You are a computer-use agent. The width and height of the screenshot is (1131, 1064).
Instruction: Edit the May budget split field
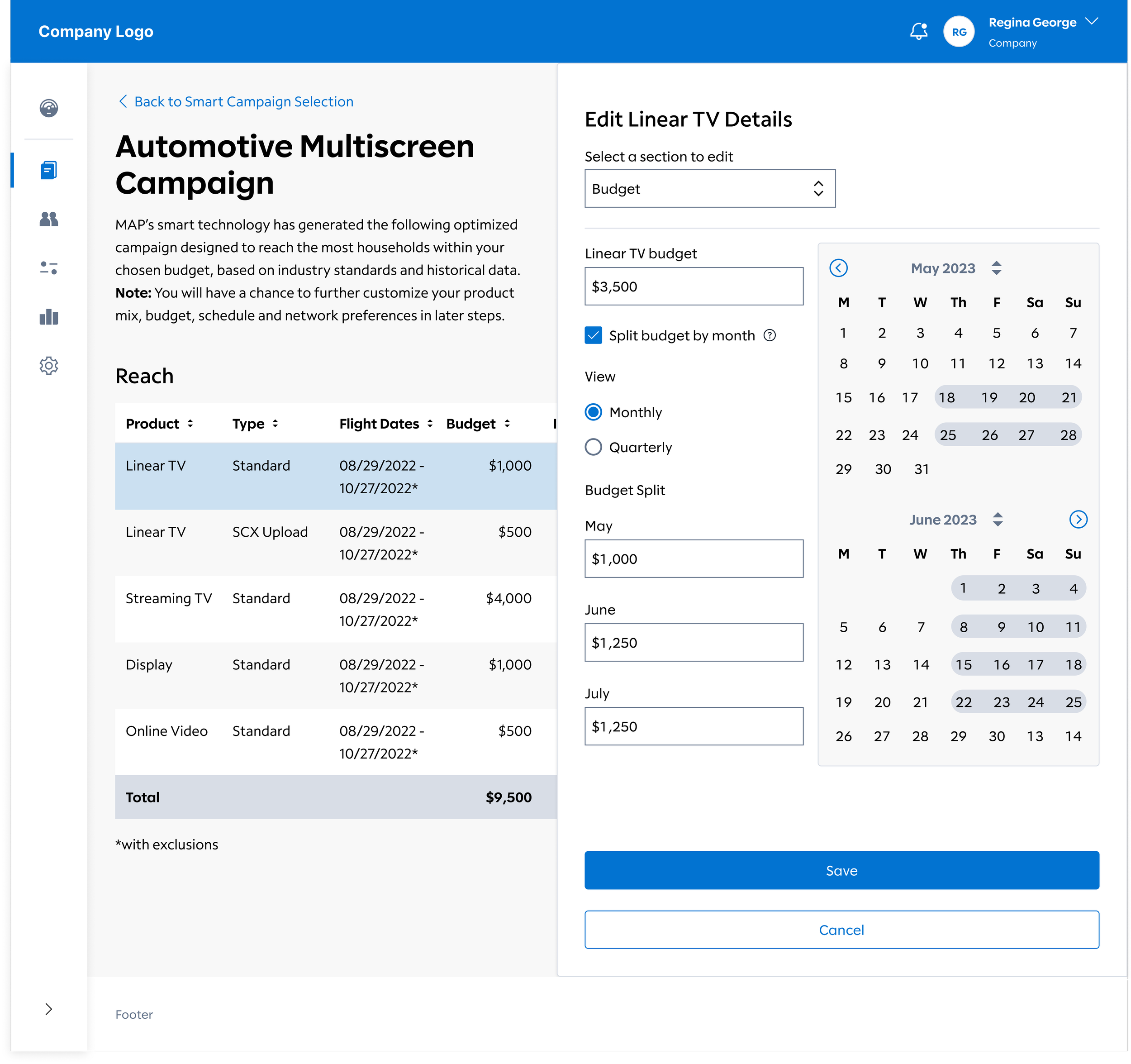click(x=694, y=559)
